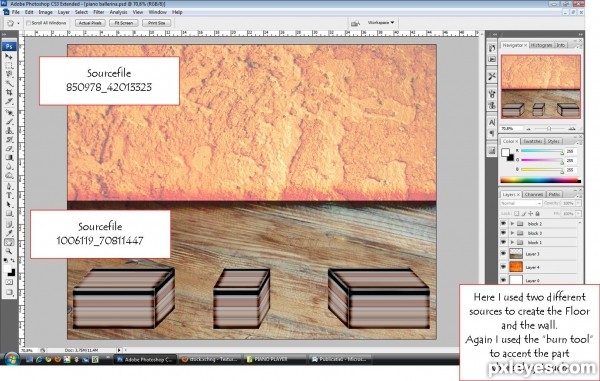Image resolution: width=600 pixels, height=381 pixels.
Task: Open PIANO PLAYER taskbar item
Action: [x=274, y=360]
